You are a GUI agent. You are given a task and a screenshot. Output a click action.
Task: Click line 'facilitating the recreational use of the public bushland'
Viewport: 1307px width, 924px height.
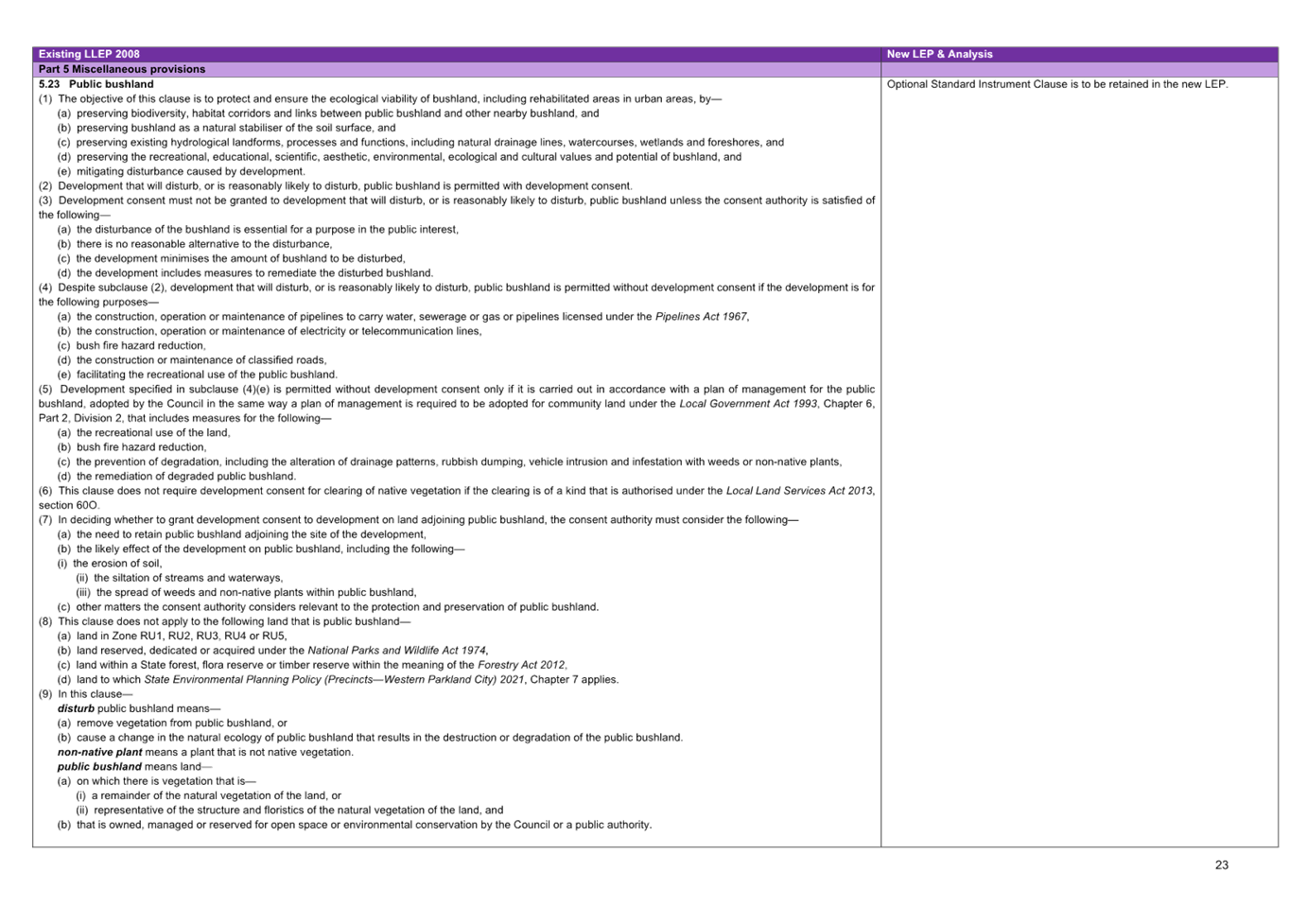click(x=198, y=375)
